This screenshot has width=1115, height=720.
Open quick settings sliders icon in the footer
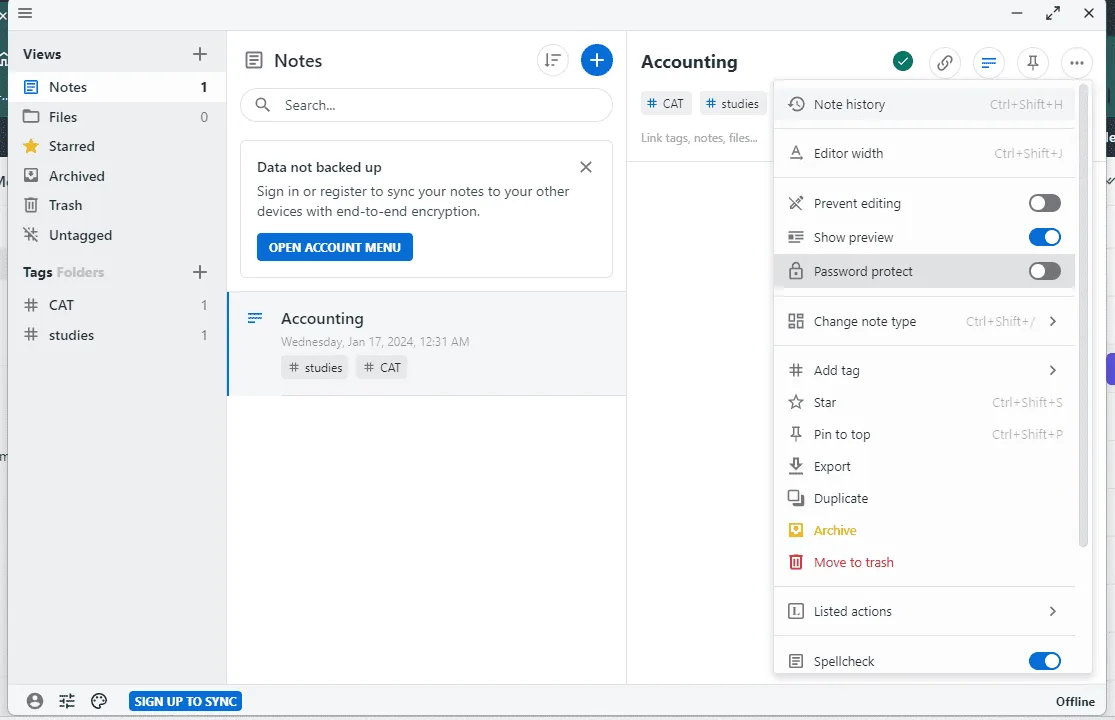tap(67, 702)
